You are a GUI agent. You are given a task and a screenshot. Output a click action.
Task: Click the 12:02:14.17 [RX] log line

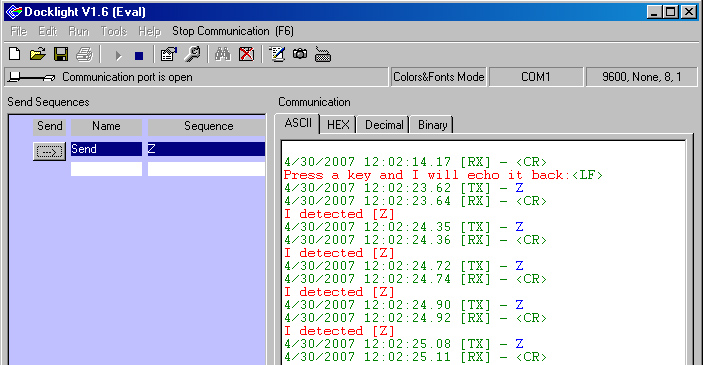[415, 162]
